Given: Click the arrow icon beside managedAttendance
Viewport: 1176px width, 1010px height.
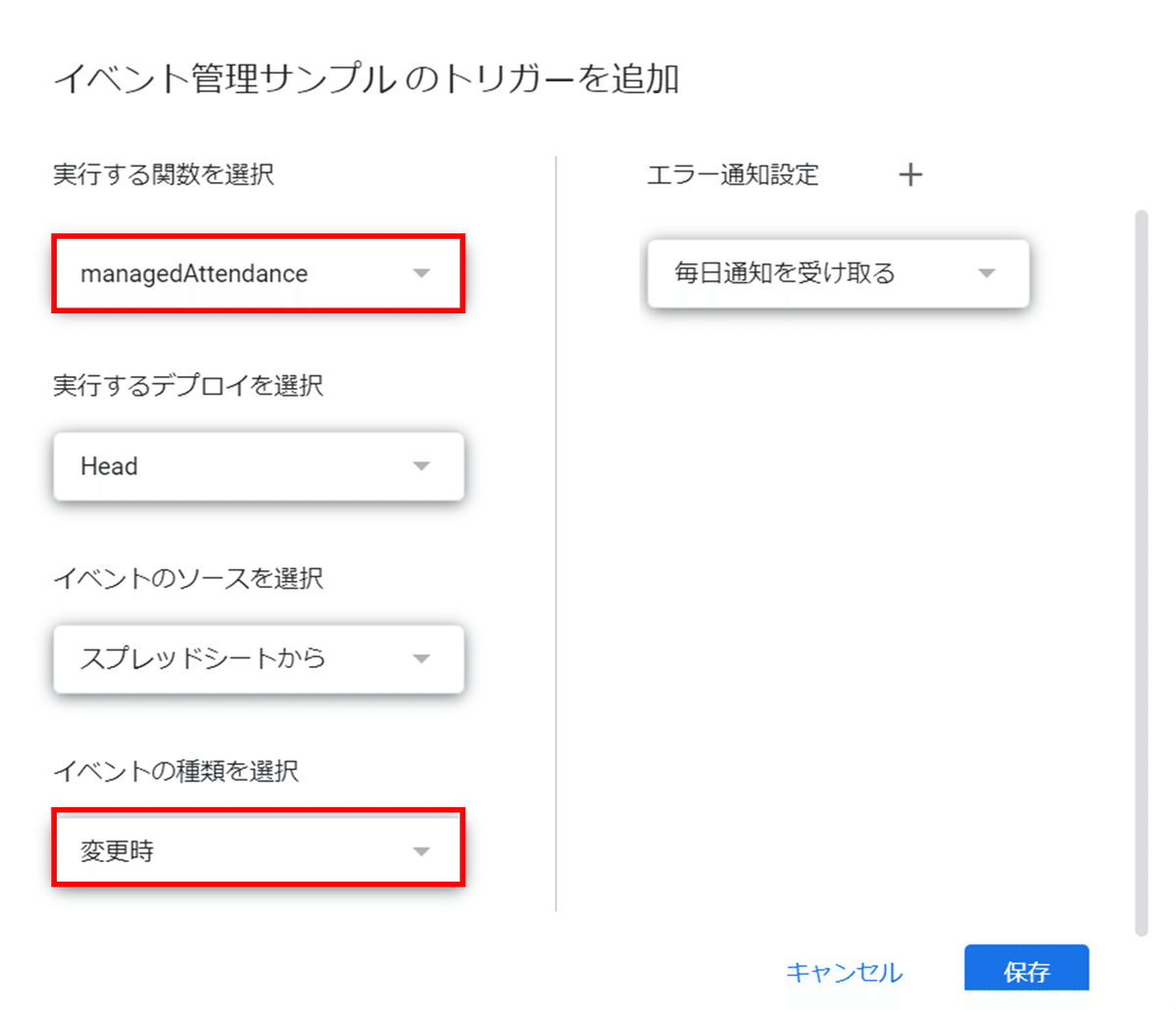Looking at the screenshot, I should coord(421,273).
